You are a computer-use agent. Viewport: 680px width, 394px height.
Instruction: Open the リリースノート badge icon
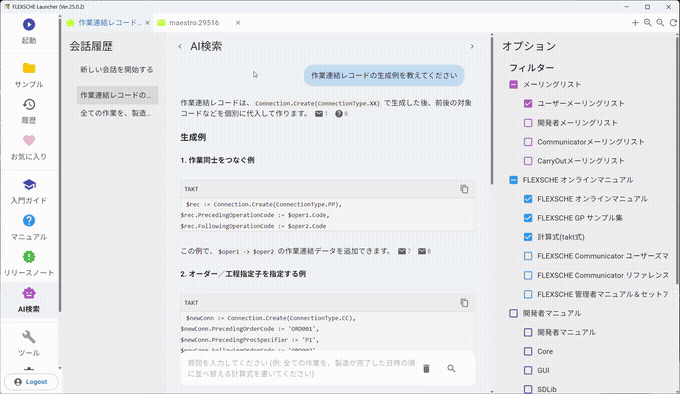29,257
